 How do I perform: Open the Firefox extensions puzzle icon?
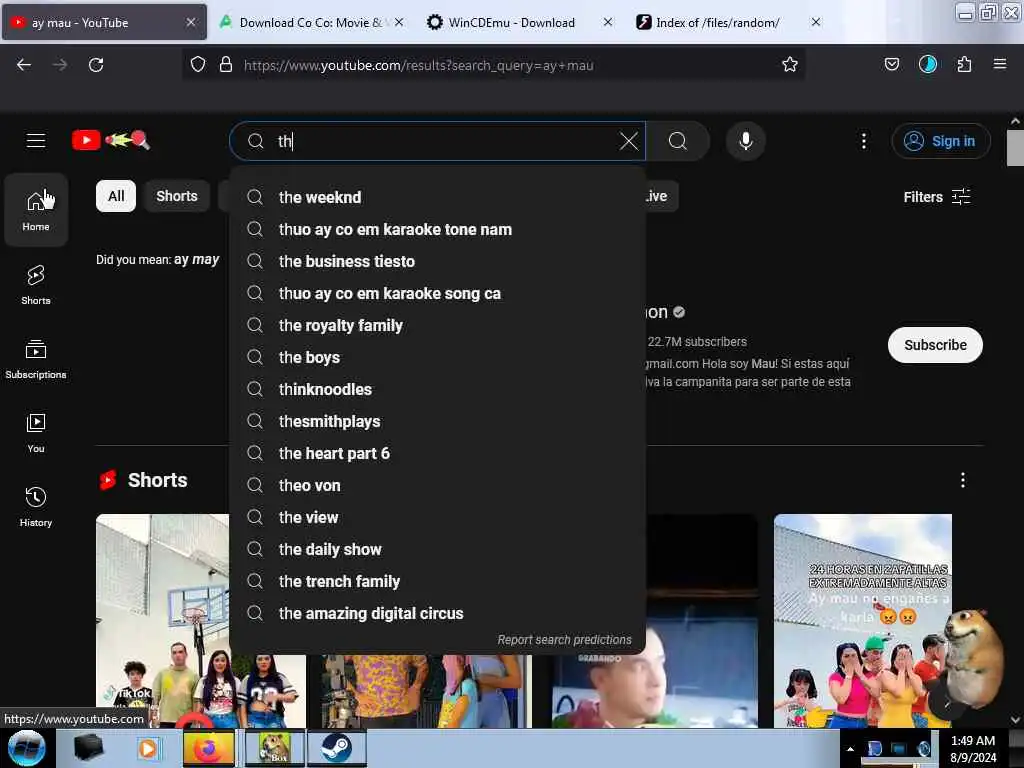click(964, 64)
